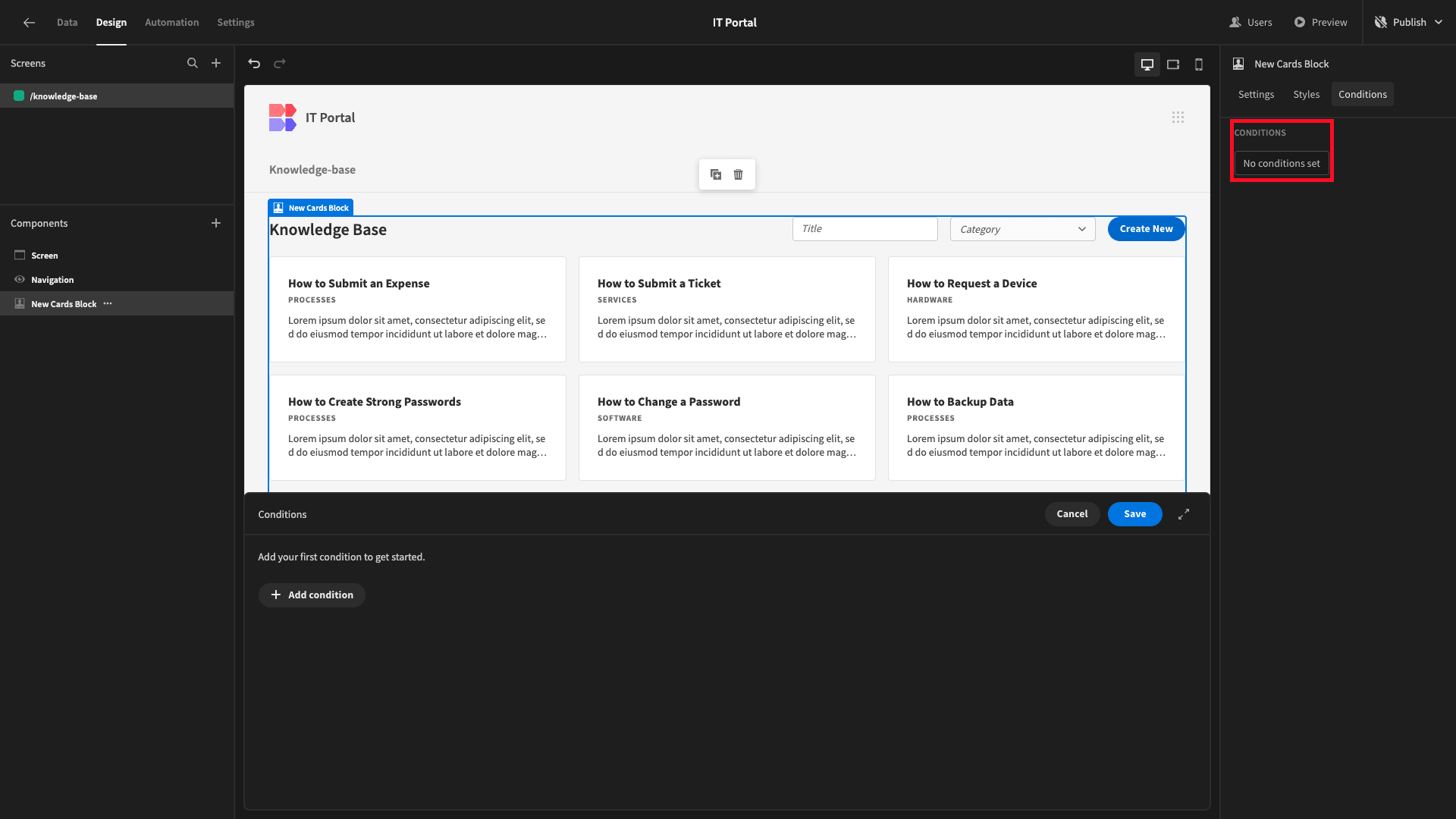Toggle visibility of Screen component

coord(19,255)
